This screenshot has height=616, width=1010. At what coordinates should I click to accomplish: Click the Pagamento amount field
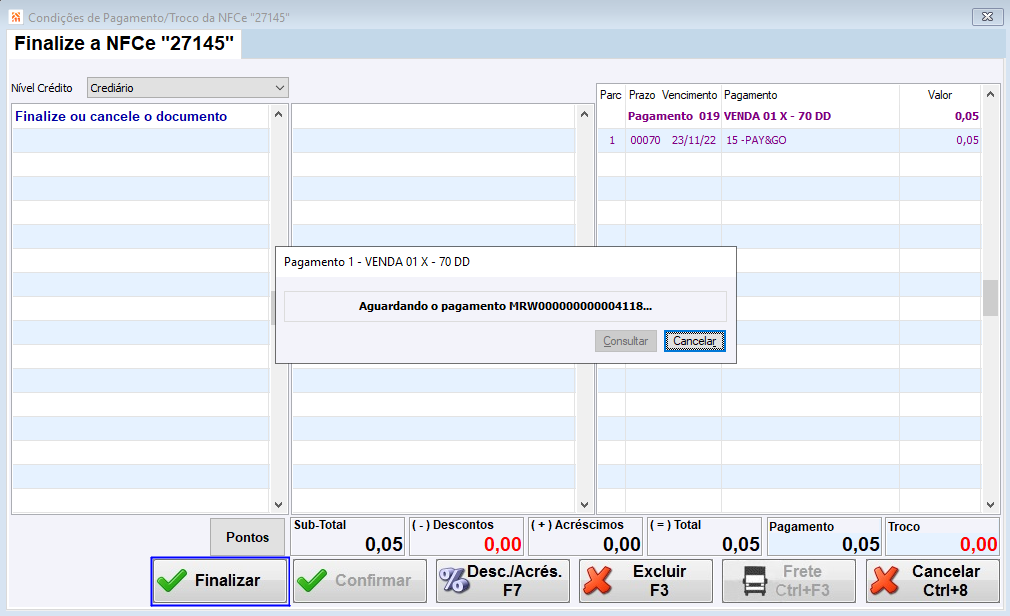(x=824, y=537)
